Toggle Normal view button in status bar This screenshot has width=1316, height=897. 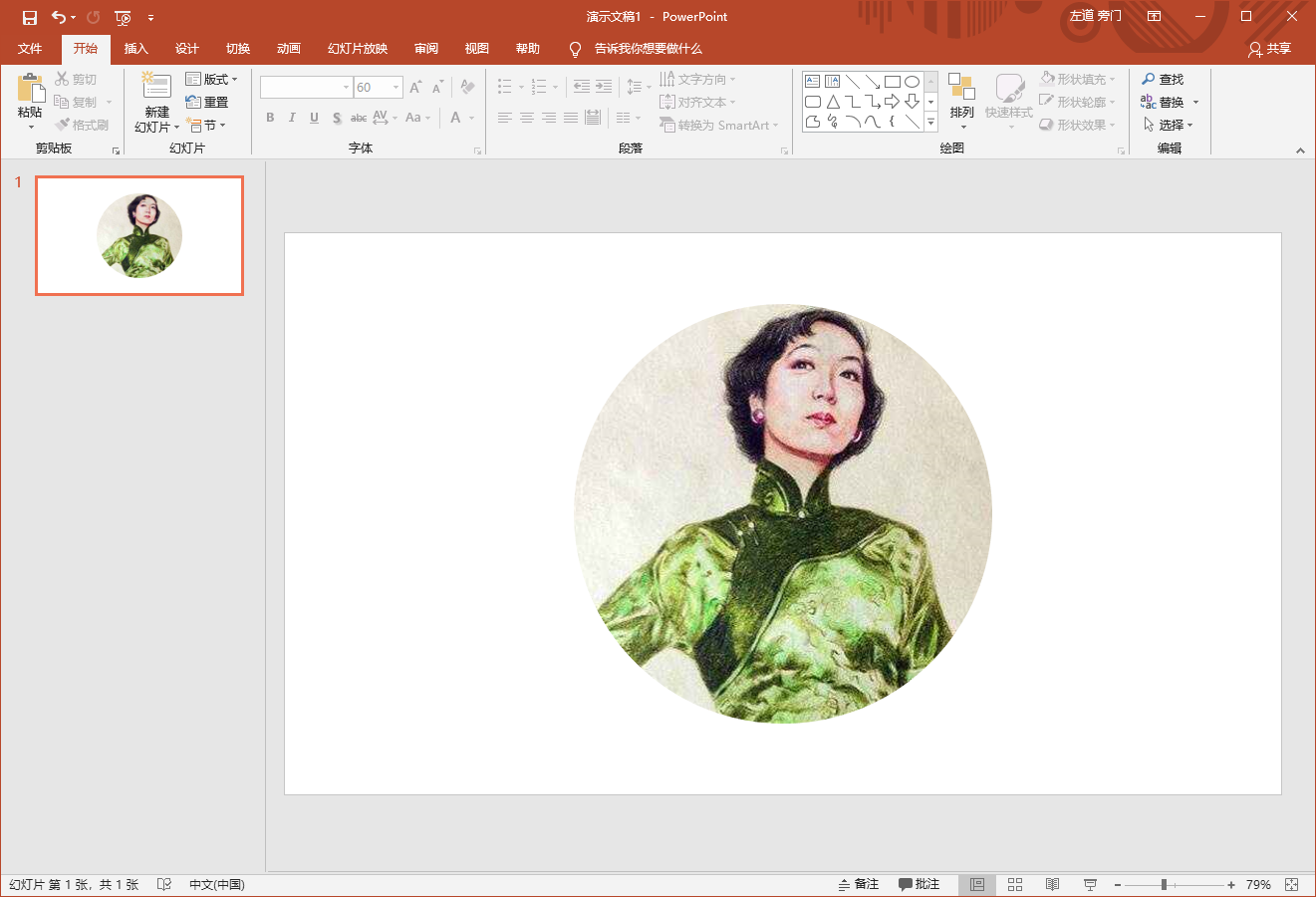pyautogui.click(x=977, y=884)
